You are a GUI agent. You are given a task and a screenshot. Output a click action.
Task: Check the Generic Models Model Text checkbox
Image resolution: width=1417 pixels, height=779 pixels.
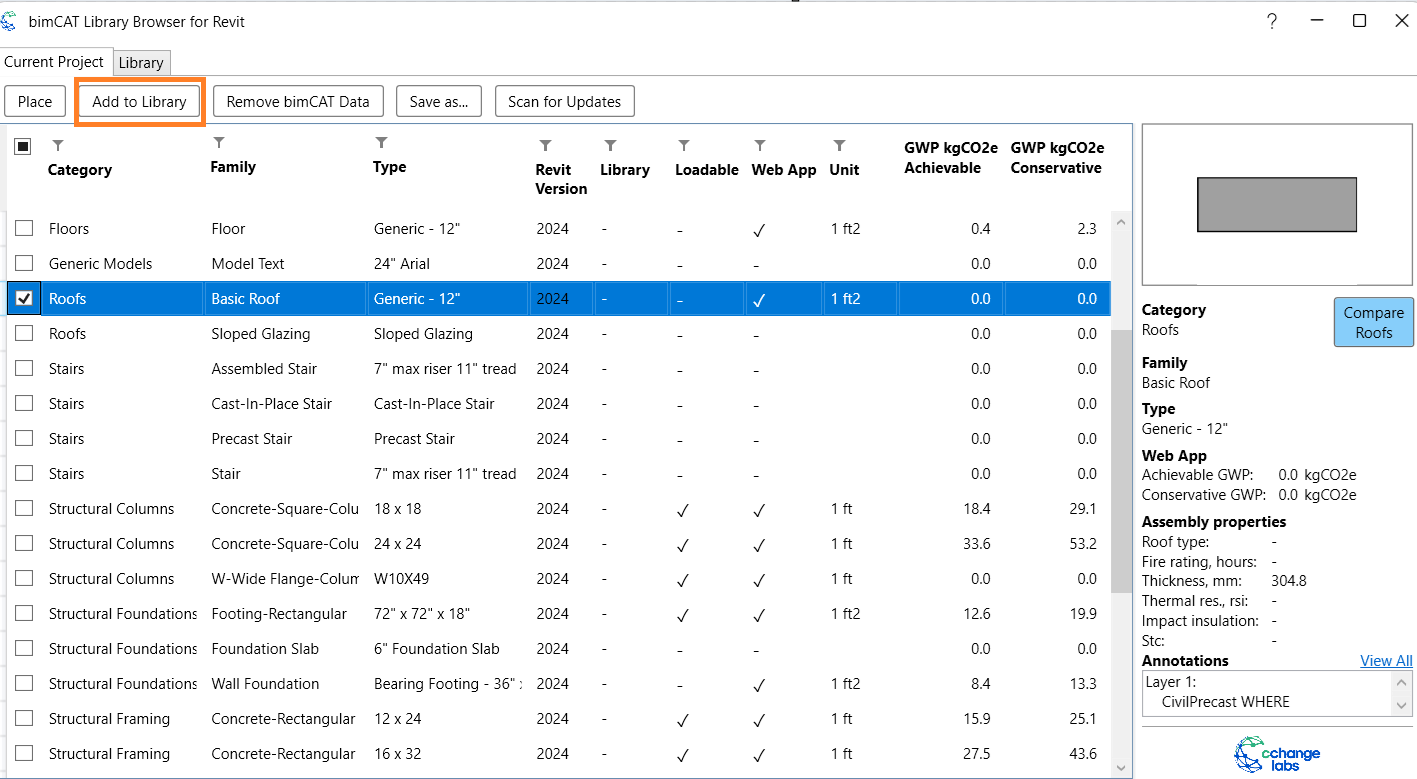[24, 264]
